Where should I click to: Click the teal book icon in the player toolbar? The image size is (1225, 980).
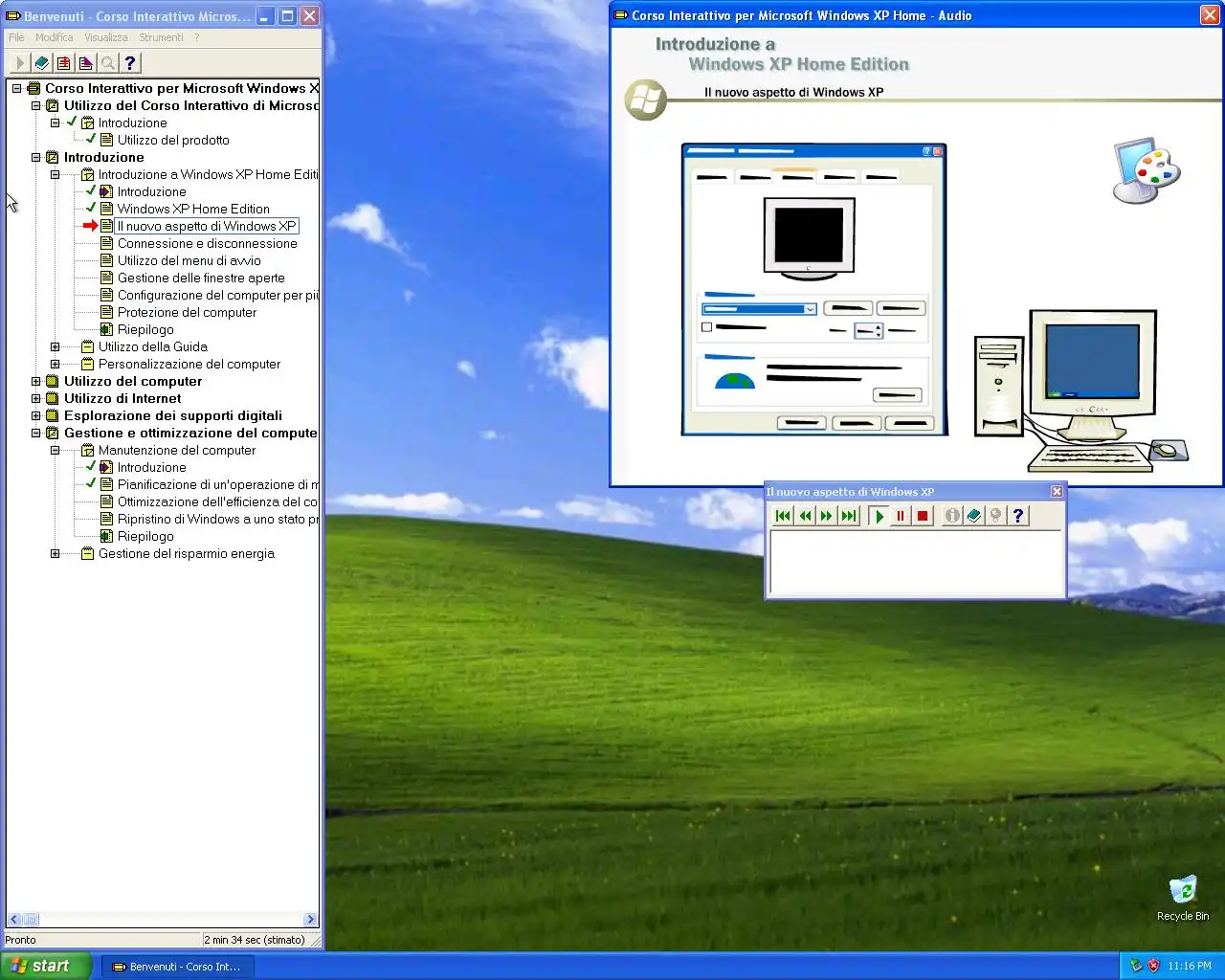(x=974, y=516)
